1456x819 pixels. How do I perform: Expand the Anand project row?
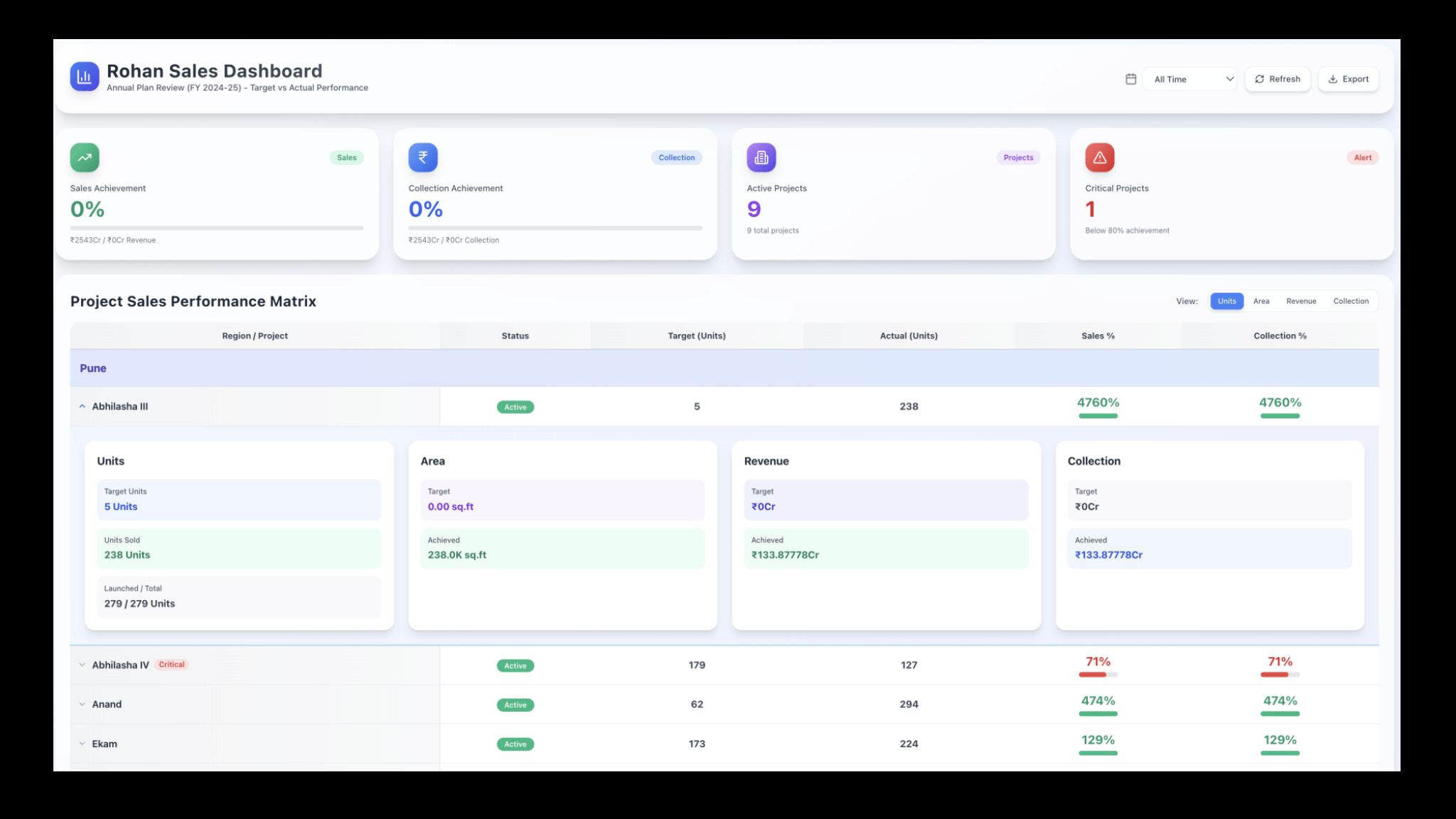coord(82,705)
